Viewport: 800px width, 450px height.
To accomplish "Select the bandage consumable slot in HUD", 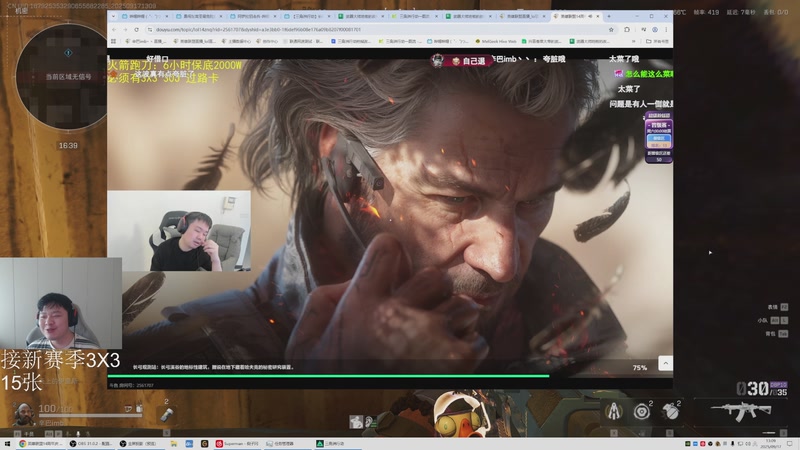I will coord(166,415).
